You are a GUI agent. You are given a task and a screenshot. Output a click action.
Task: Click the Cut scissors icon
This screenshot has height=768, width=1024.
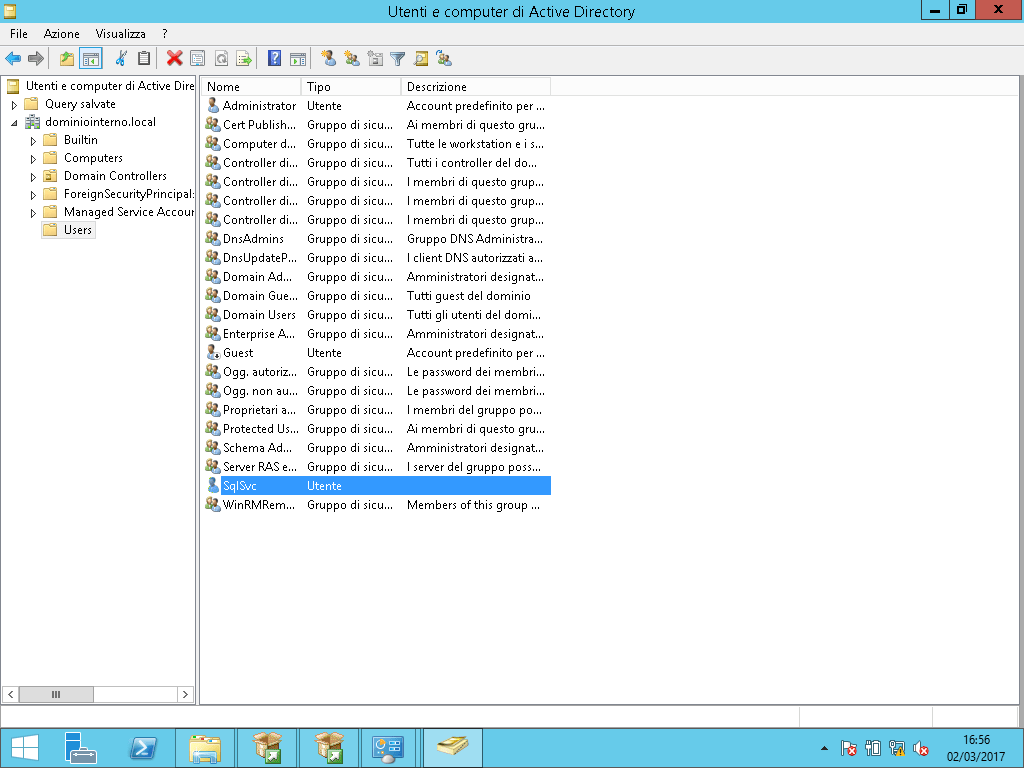tap(121, 59)
